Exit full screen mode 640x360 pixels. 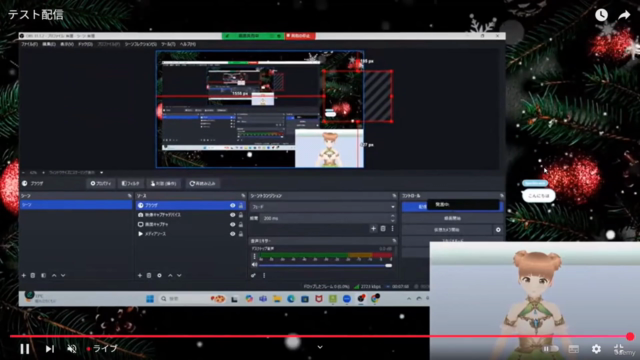click(619, 349)
